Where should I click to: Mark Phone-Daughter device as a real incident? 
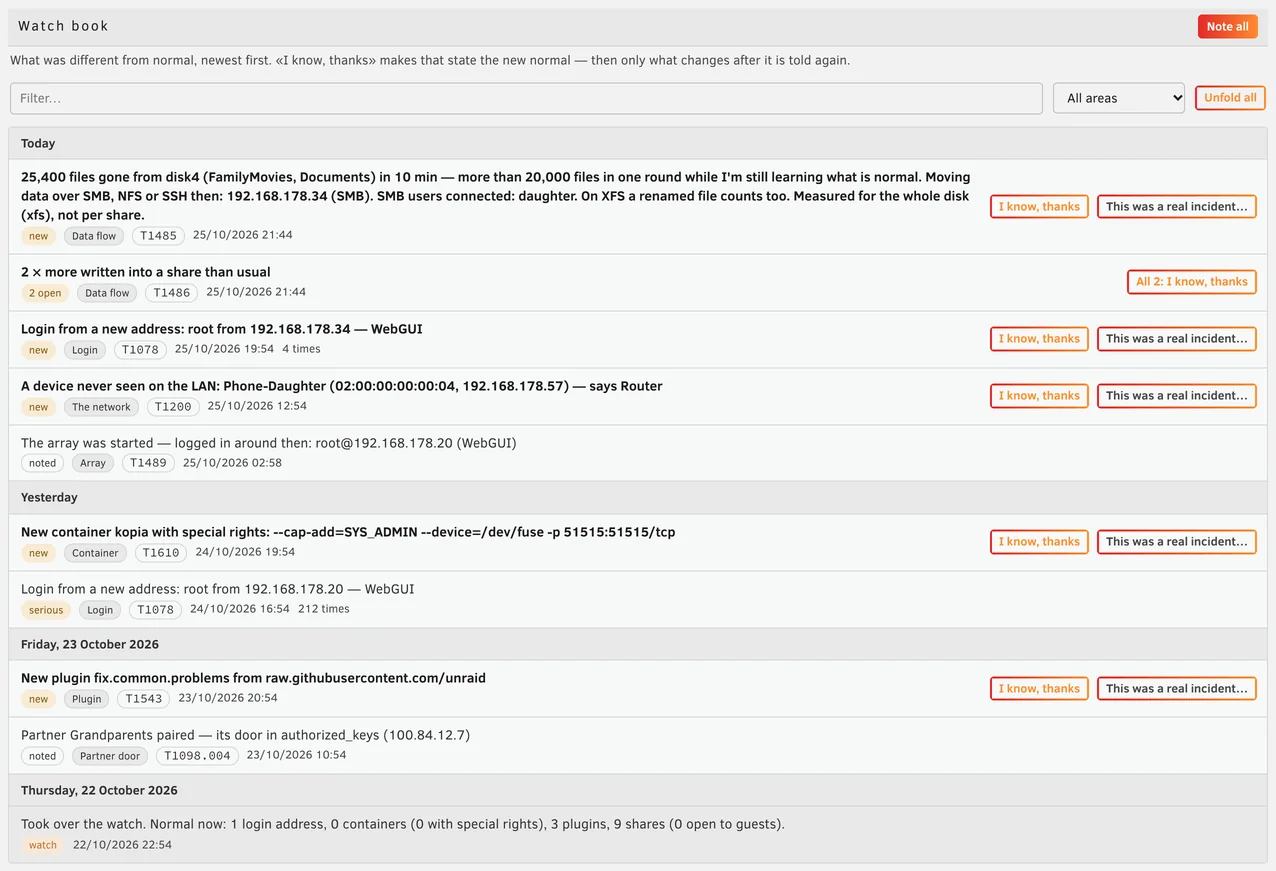[1176, 395]
